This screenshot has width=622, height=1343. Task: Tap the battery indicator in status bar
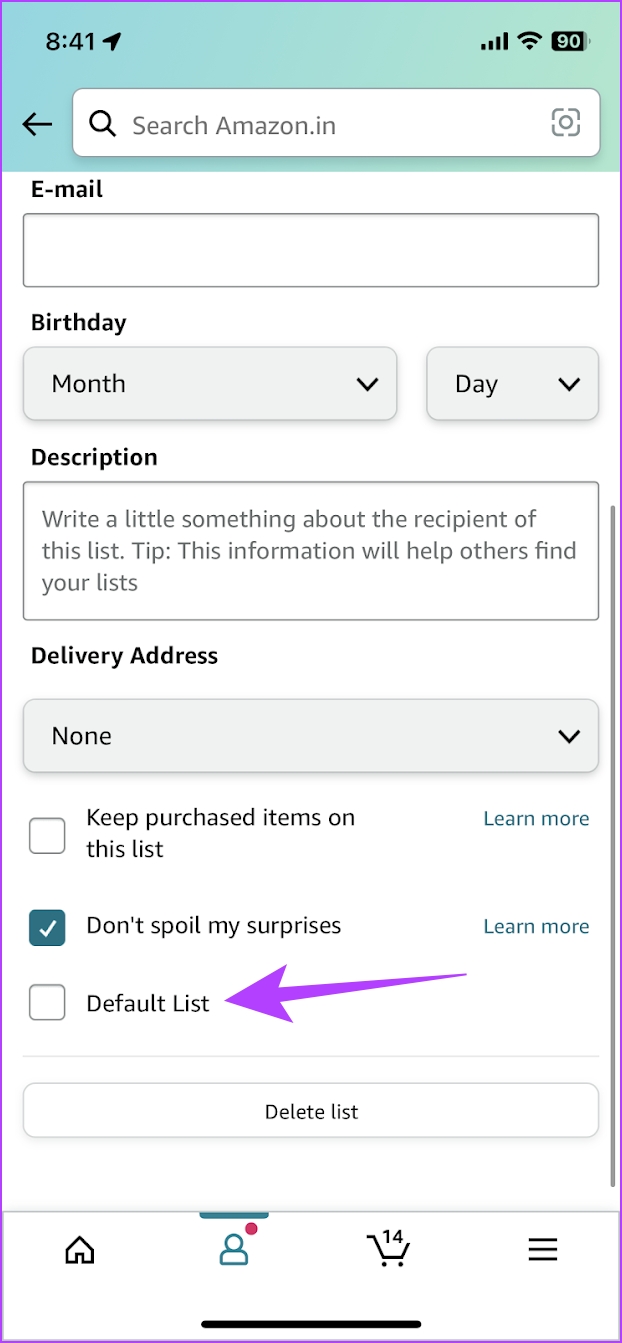[568, 41]
